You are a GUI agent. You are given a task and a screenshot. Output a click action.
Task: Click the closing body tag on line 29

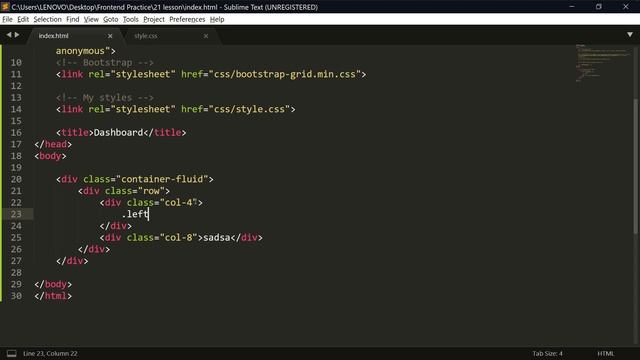point(53,284)
